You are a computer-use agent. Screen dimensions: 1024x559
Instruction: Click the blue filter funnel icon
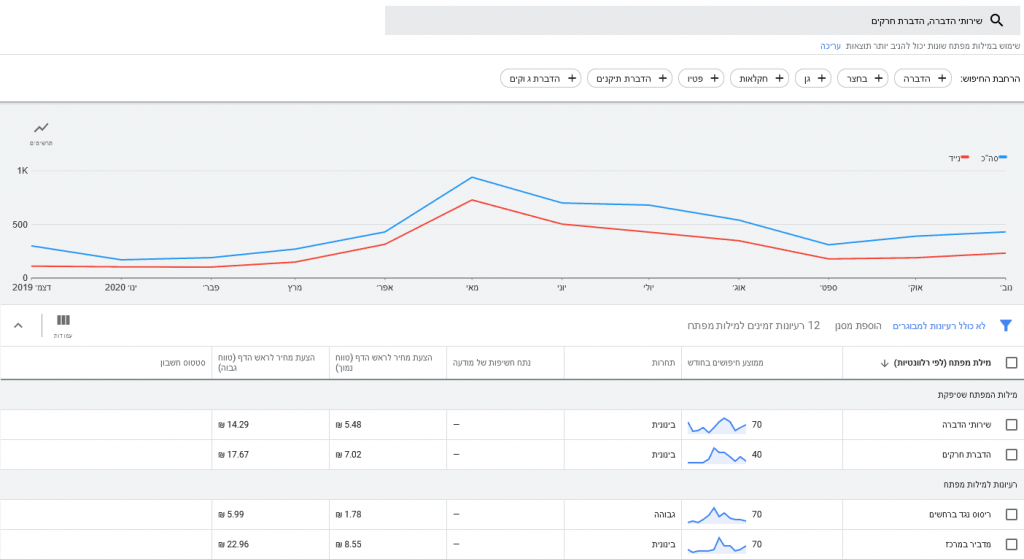(x=1006, y=325)
